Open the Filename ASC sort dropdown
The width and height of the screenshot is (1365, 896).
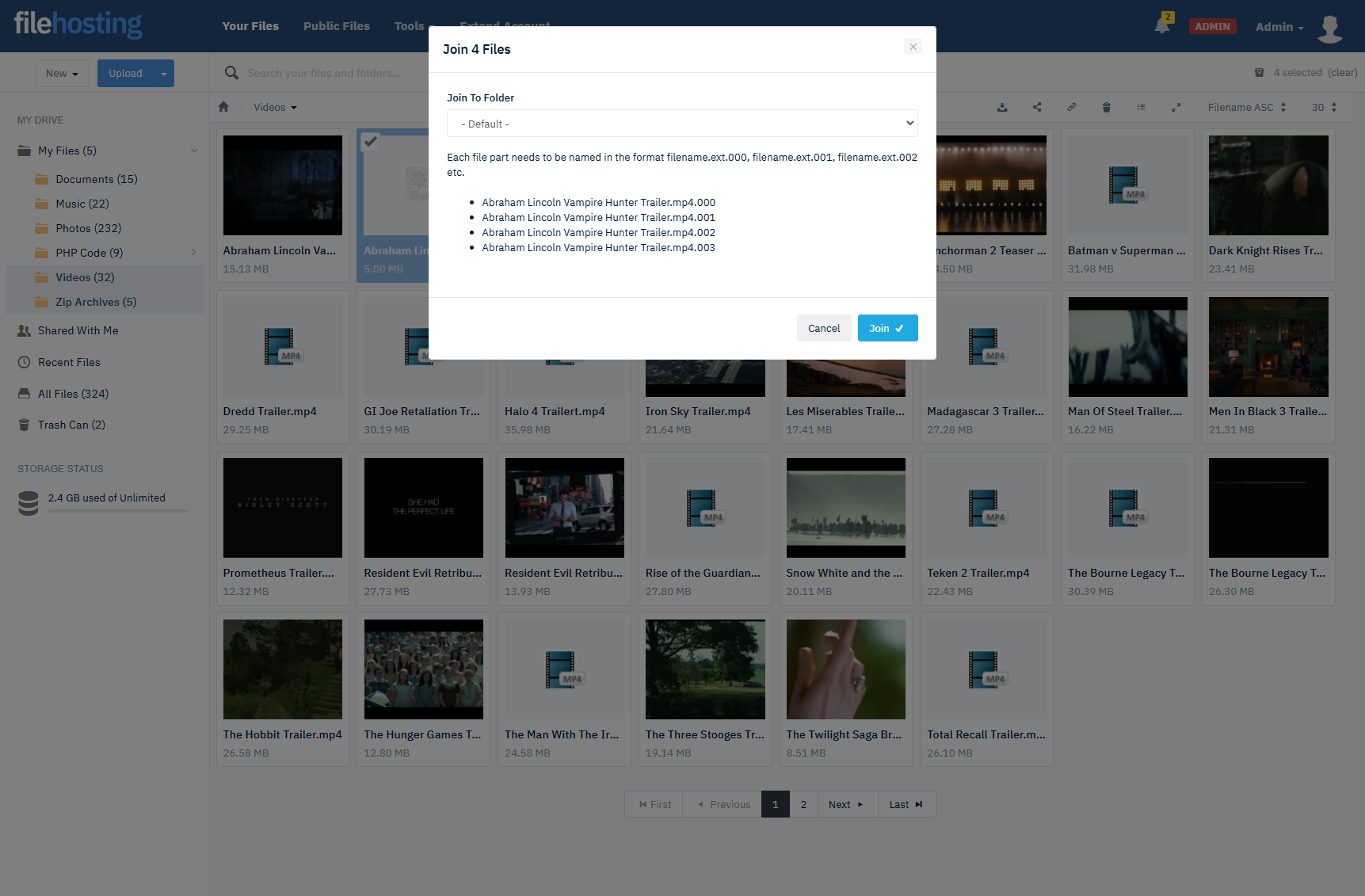point(1246,107)
